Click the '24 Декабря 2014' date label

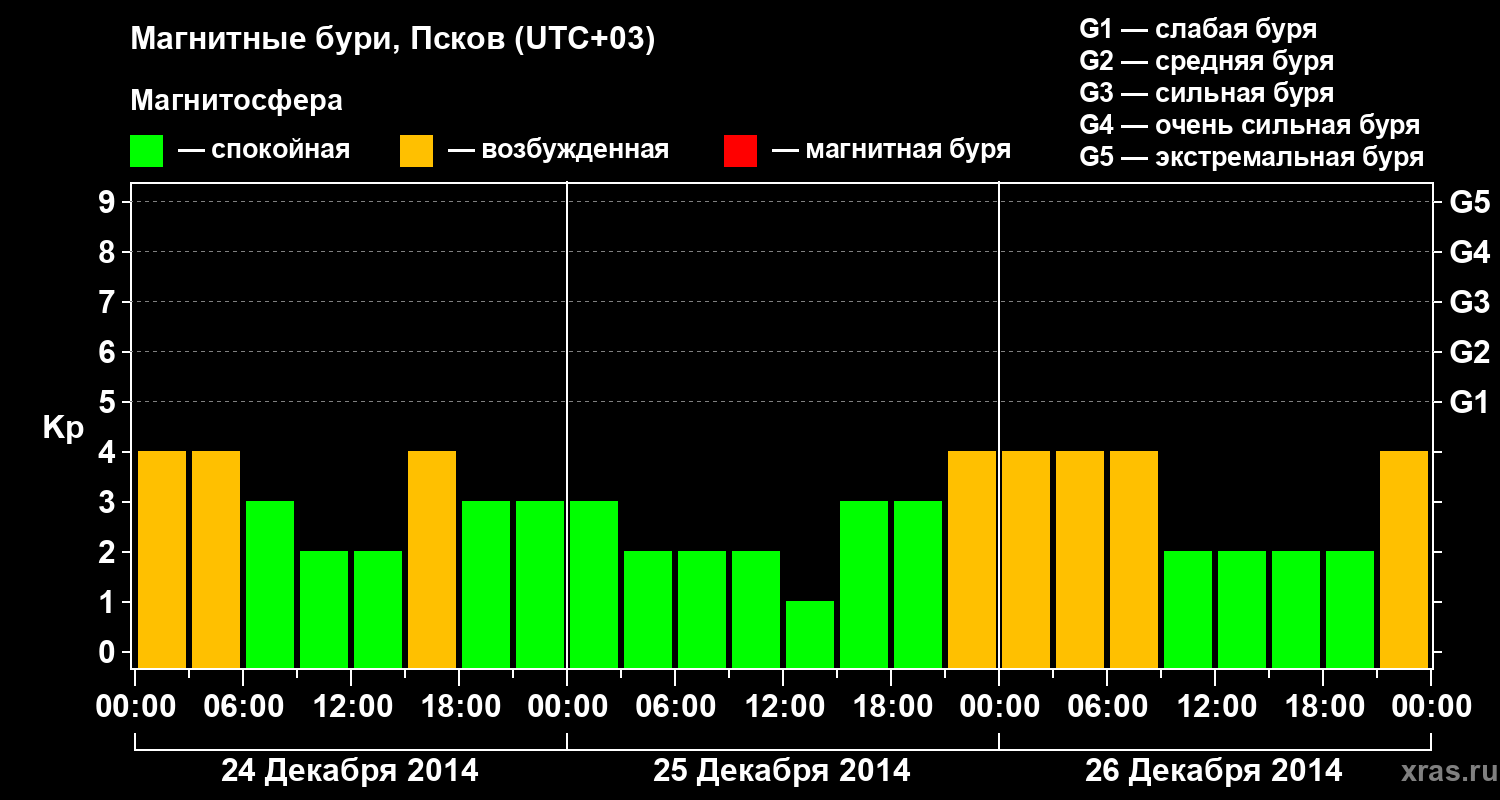(x=350, y=771)
